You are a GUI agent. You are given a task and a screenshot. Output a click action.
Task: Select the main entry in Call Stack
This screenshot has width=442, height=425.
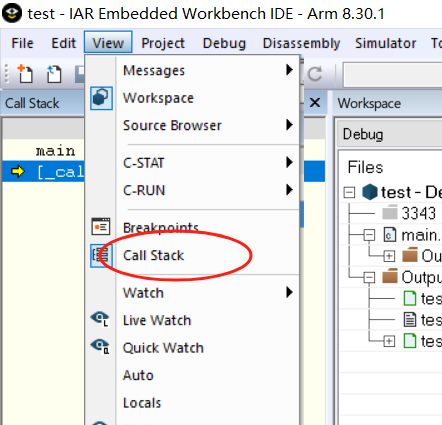click(56, 151)
